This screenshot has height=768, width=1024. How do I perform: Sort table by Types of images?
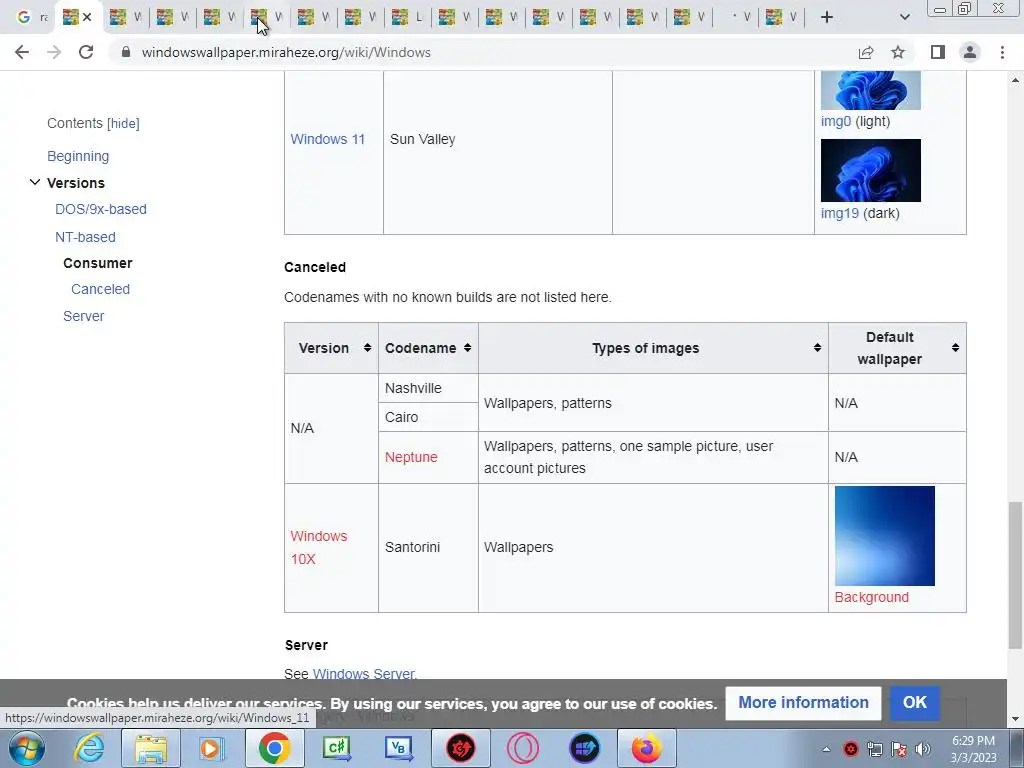tap(653, 348)
